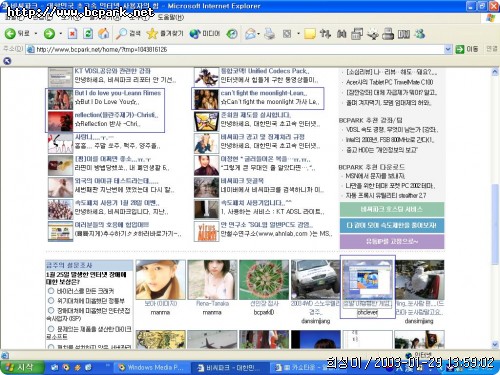The image size is (500, 375).
Task: Click the yellow note toolbar icon
Action: [x=310, y=33]
